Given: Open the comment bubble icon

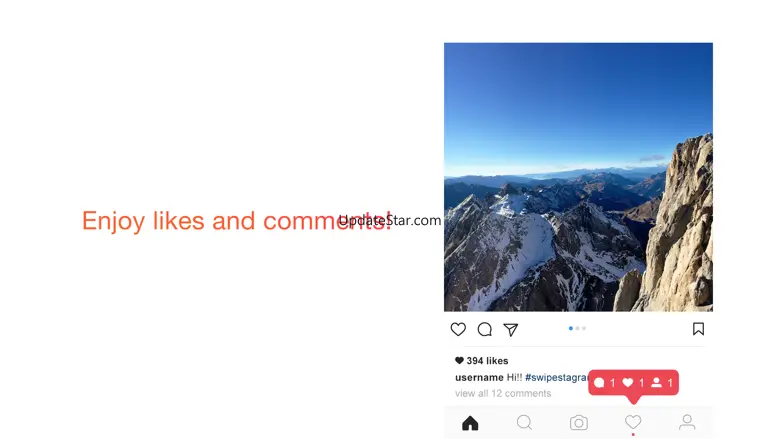Looking at the screenshot, I should point(485,329).
